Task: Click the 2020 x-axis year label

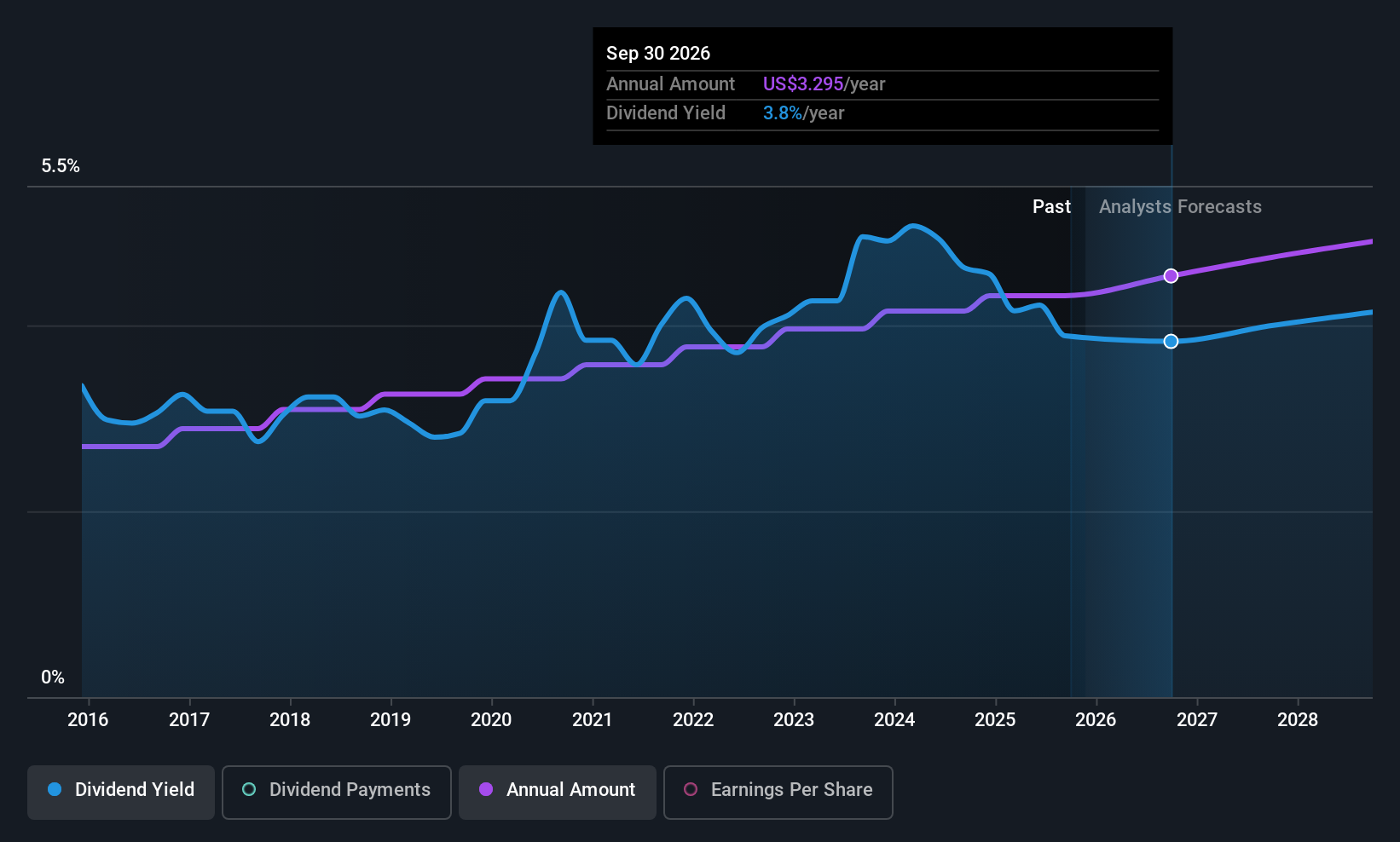Action: pyautogui.click(x=491, y=720)
